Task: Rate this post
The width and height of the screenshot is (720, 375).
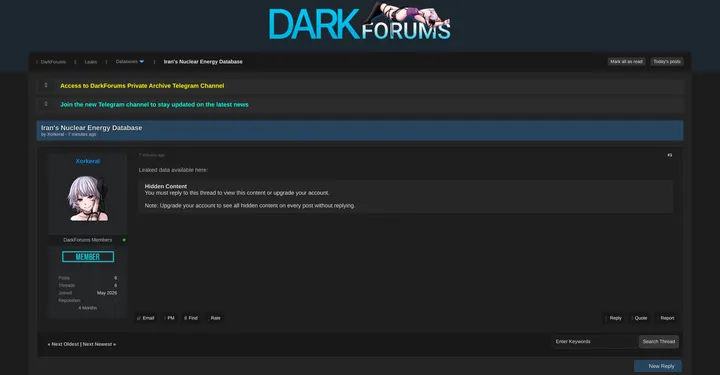Action: pyautogui.click(x=215, y=318)
